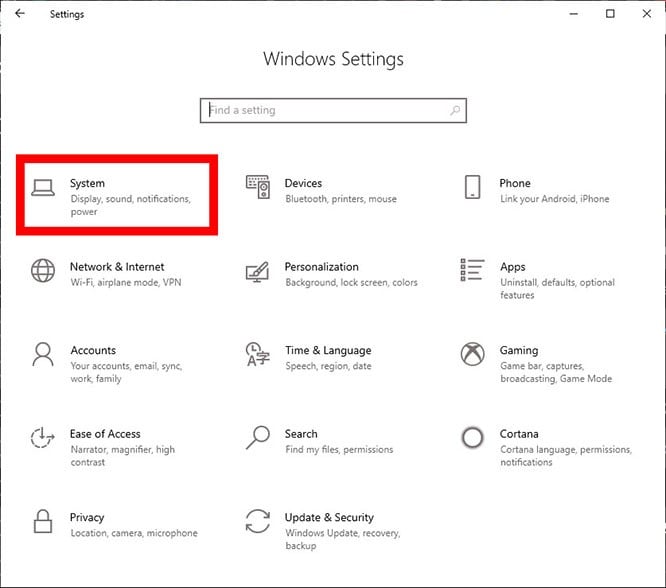666x588 pixels.
Task: Click the Phone handset icon
Action: click(x=472, y=187)
